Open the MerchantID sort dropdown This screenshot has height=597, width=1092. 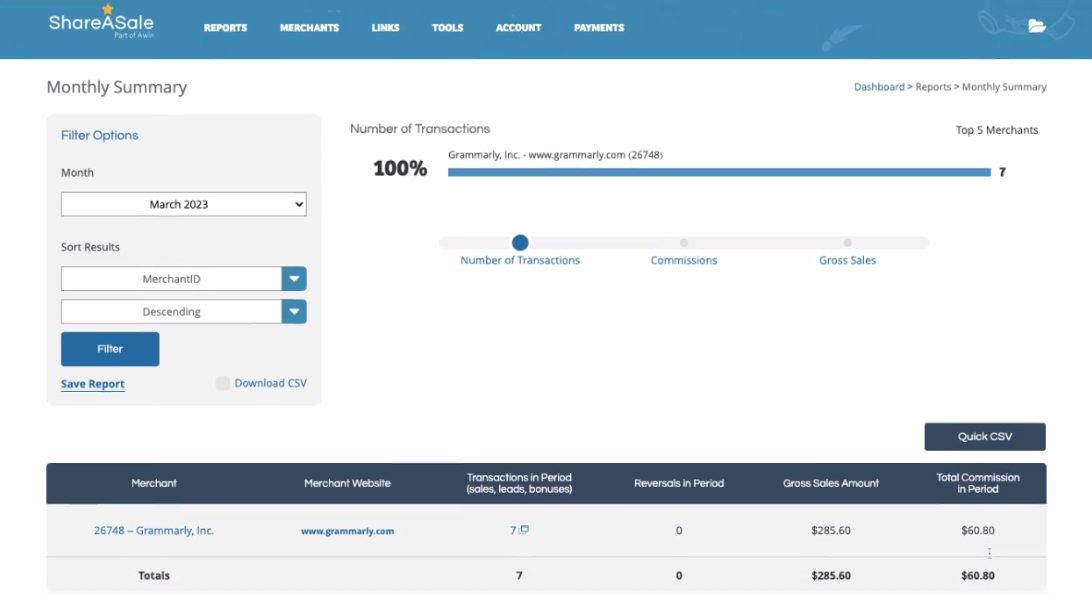coord(184,279)
